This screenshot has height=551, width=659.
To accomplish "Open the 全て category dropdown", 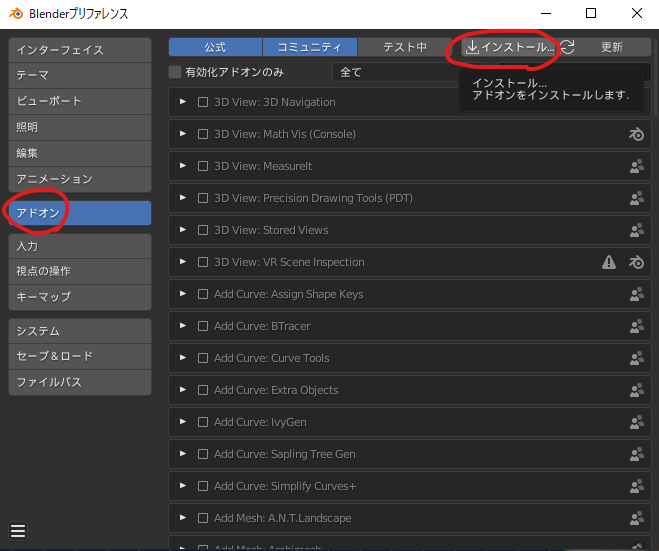I will coord(409,72).
